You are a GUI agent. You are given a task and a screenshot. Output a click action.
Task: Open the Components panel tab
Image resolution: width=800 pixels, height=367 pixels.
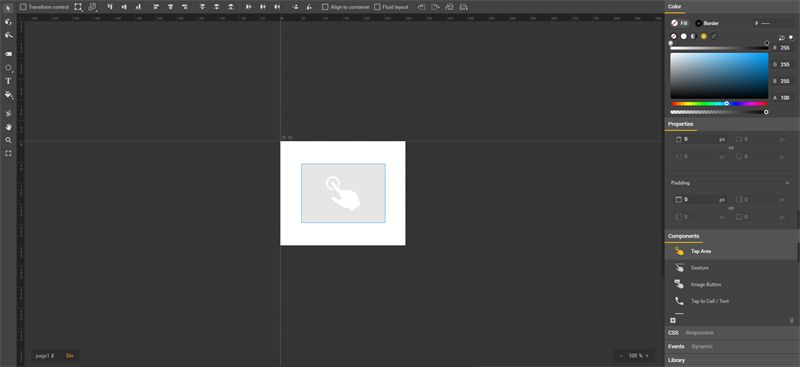(684, 236)
